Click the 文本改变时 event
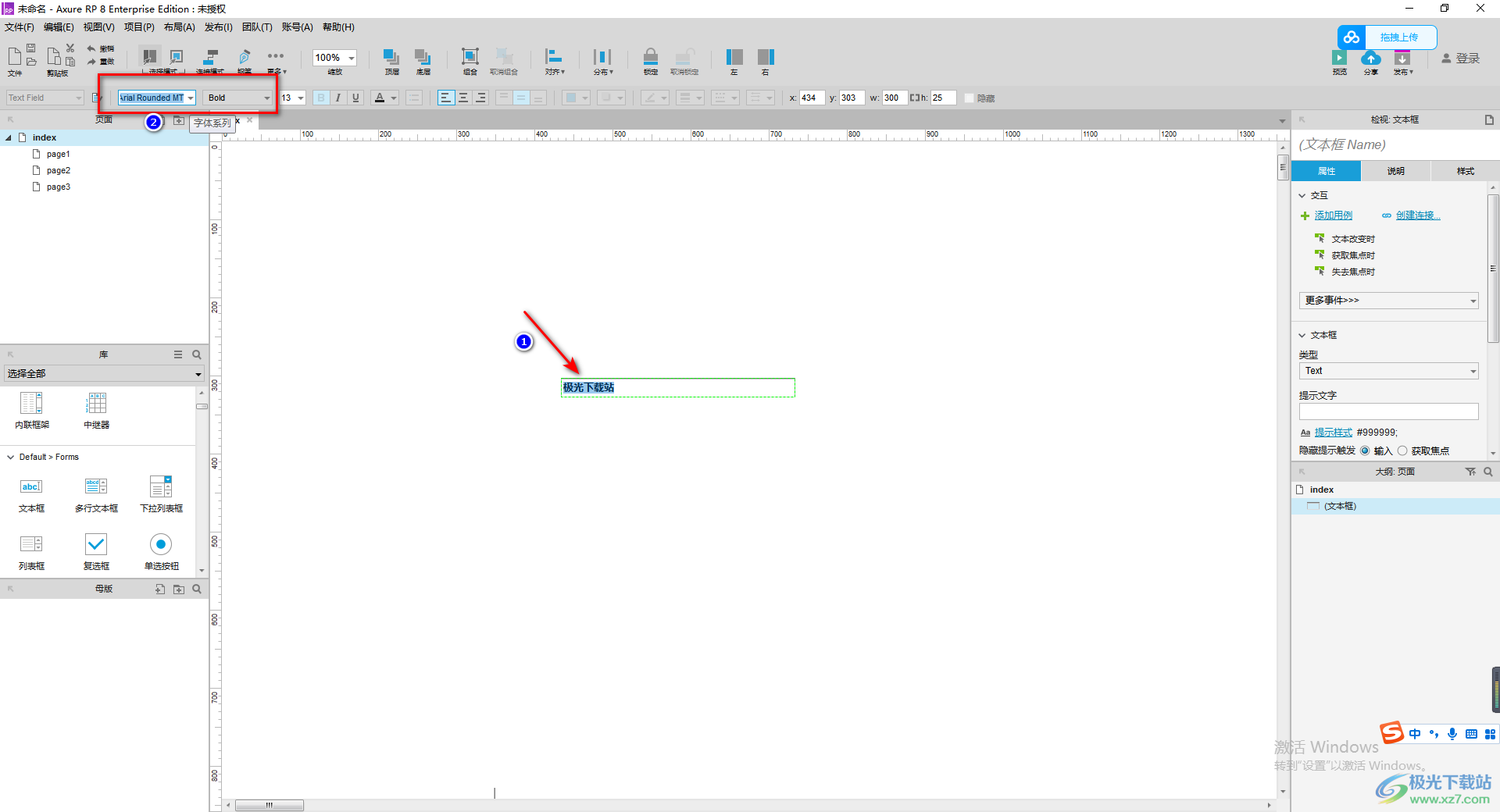 [x=1353, y=239]
